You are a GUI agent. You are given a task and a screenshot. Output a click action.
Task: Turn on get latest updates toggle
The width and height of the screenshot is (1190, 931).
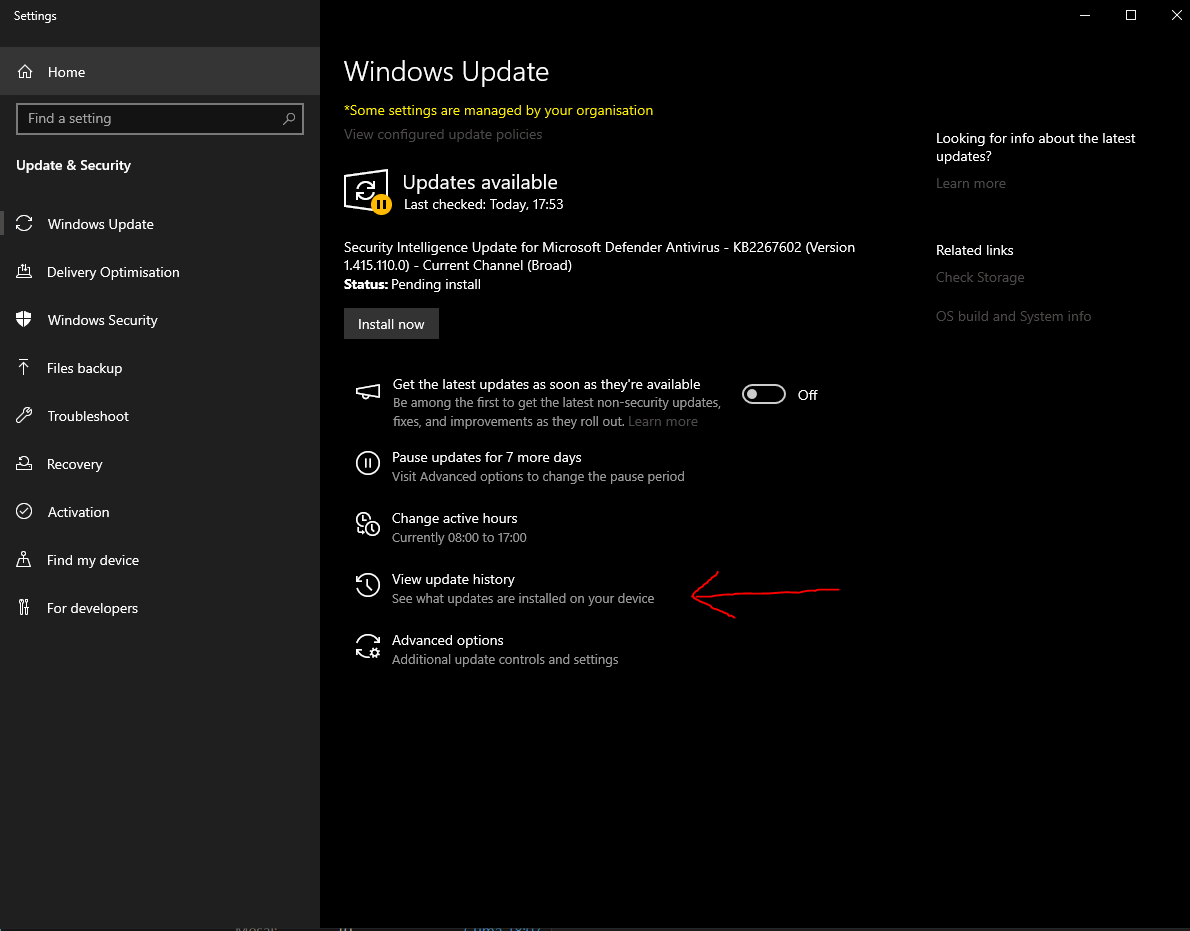763,395
